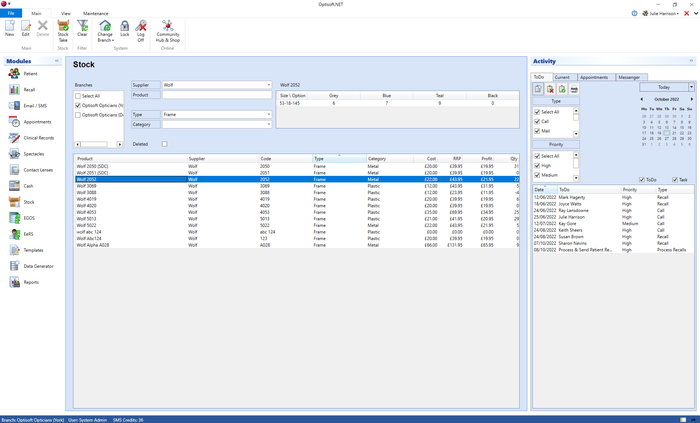Viewport: 700px width, 423px height.
Task: Open the Stock Take tool
Action: pyautogui.click(x=63, y=31)
